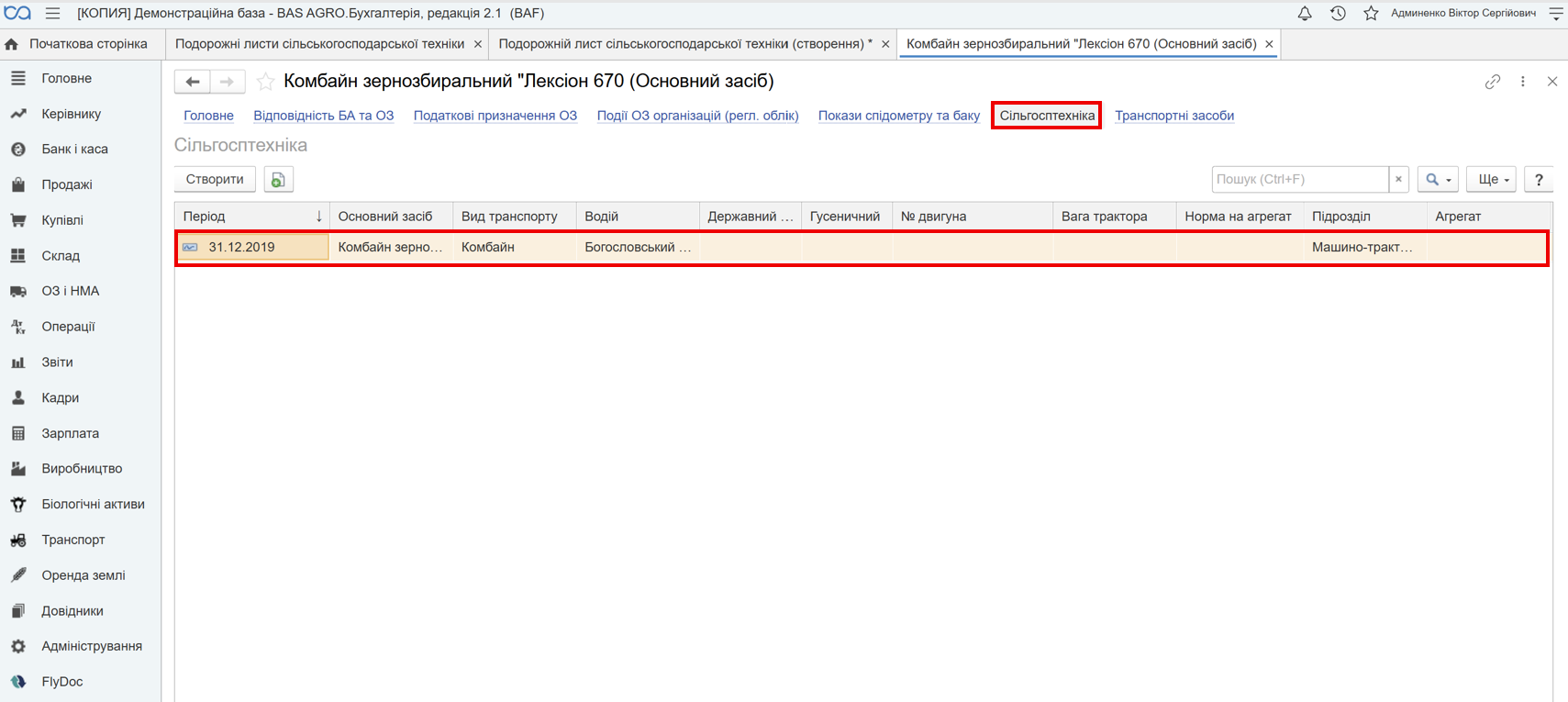Select the Богословський driver cell
The width and height of the screenshot is (1568, 702).
[x=638, y=247]
